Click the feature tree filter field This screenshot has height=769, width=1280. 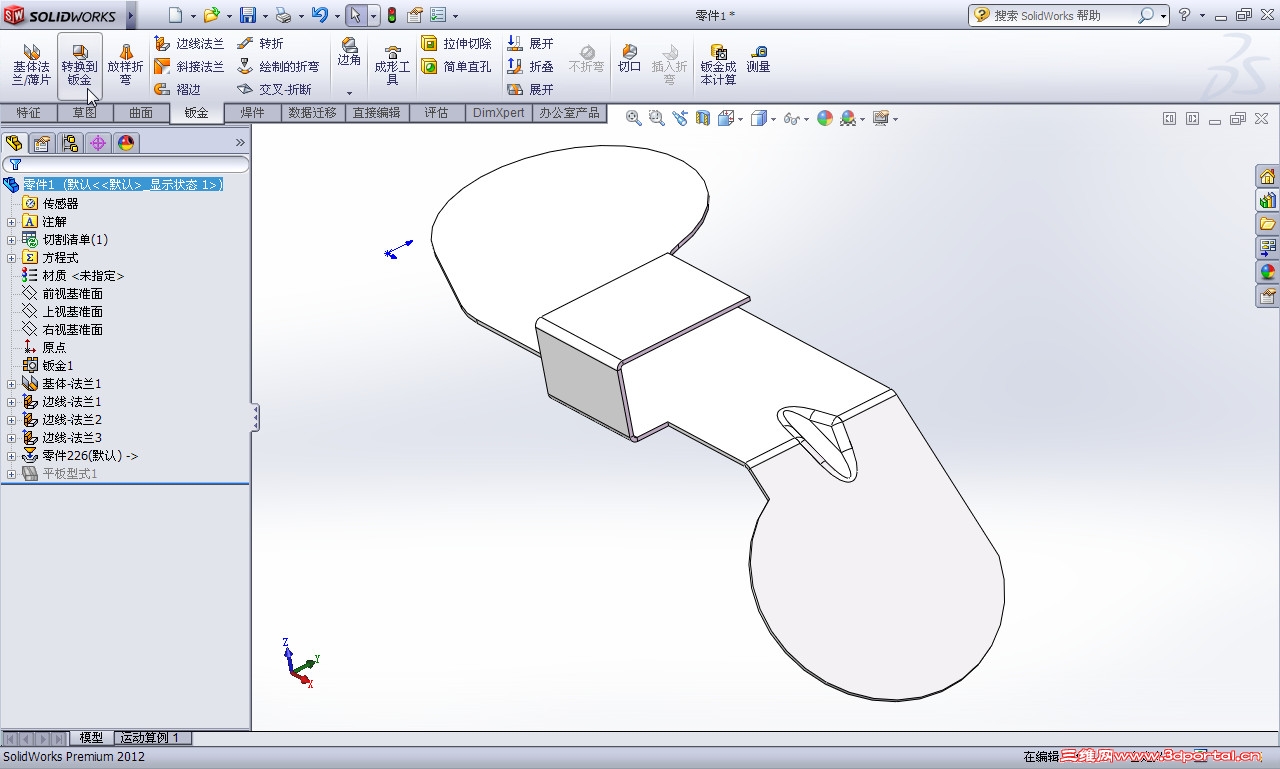click(x=126, y=165)
